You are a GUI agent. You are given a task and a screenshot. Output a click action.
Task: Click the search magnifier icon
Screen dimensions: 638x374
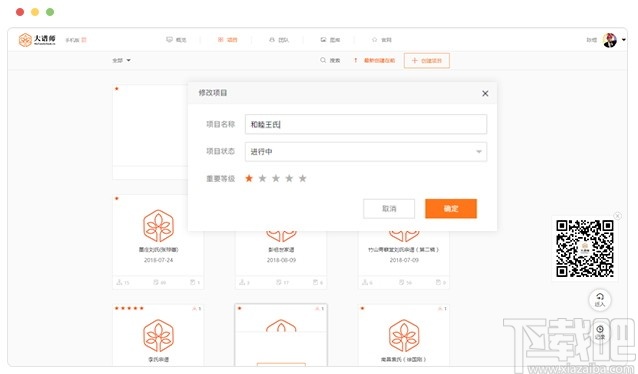click(323, 60)
